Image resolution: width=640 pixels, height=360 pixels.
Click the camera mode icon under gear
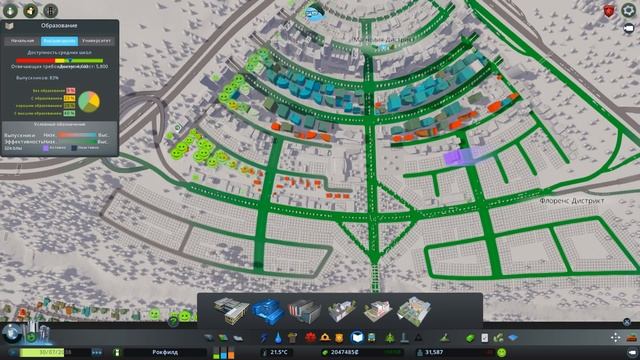point(629,29)
